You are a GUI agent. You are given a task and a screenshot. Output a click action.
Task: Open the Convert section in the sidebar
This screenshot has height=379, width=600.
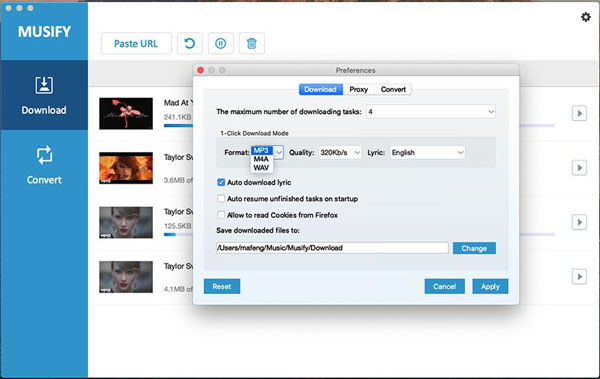(44, 165)
